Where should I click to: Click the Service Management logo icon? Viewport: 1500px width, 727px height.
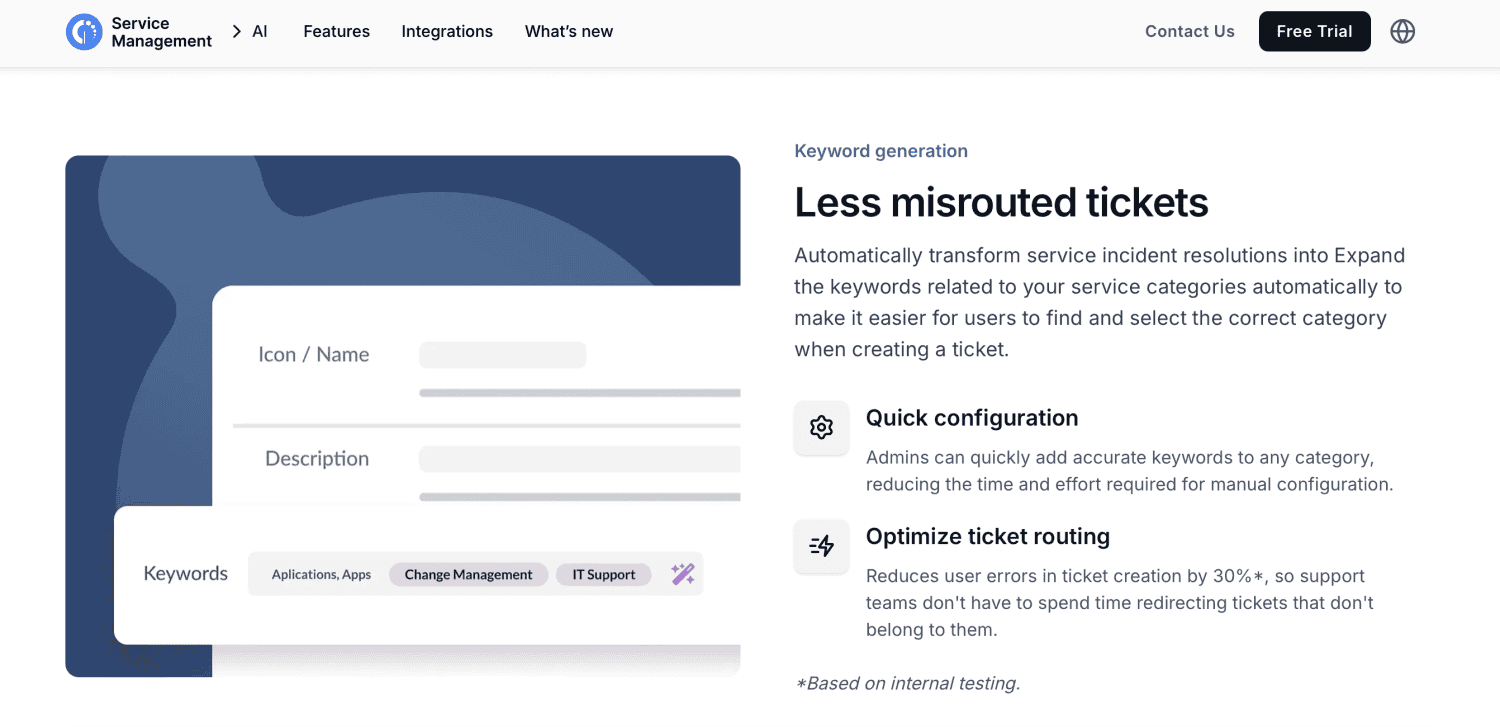coord(84,32)
